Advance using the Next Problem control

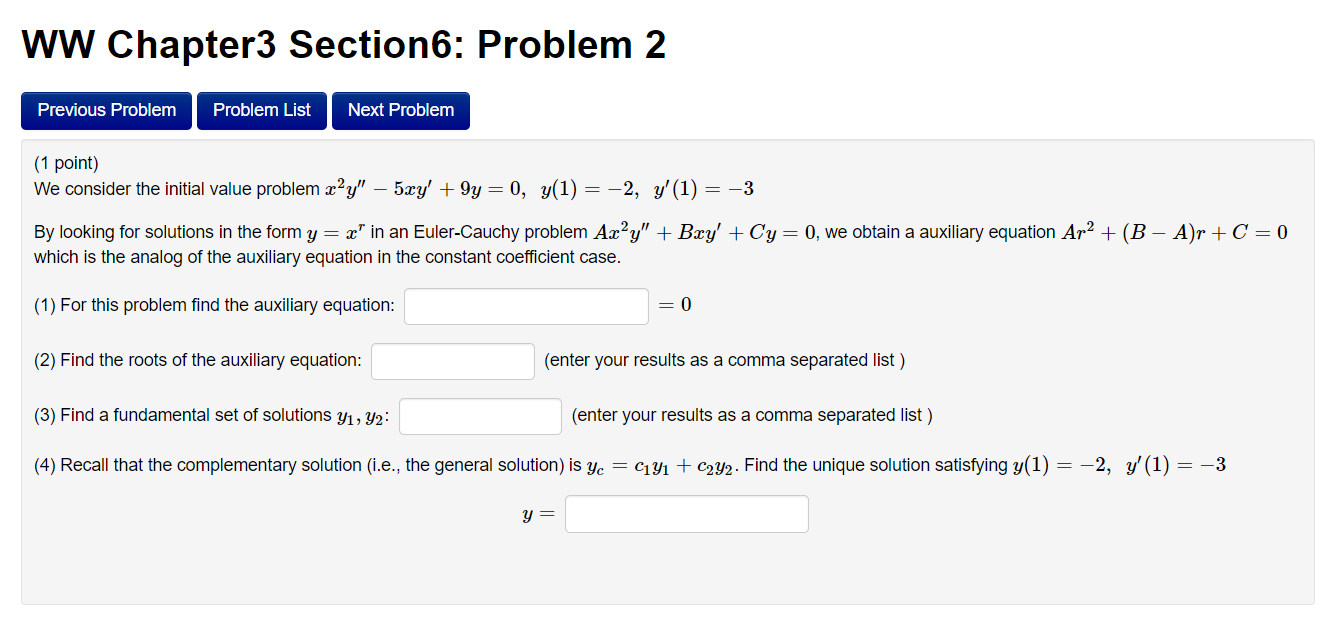(x=400, y=110)
